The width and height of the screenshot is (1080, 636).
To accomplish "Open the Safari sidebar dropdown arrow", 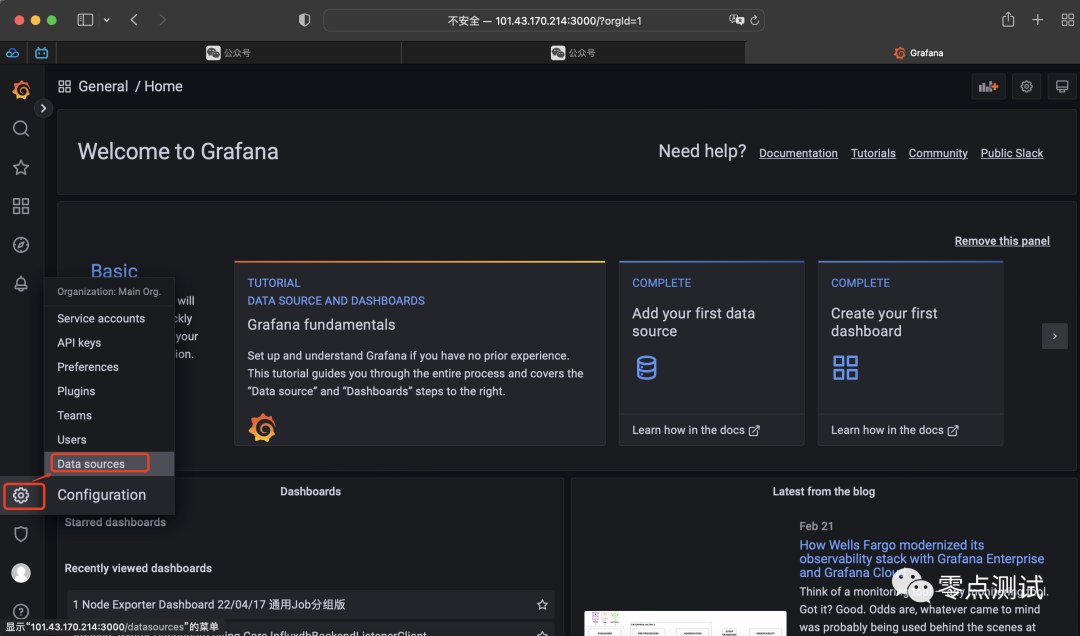I will coord(107,20).
